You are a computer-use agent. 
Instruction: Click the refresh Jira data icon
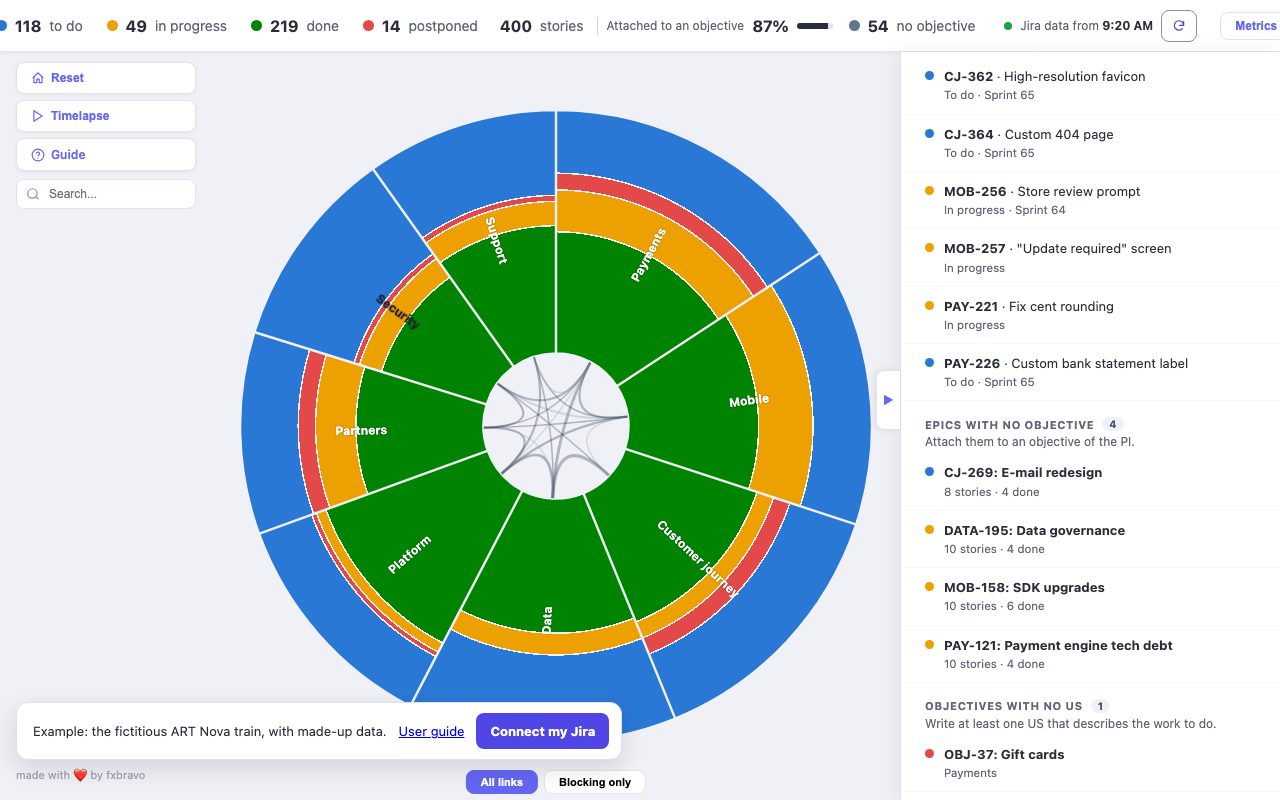tap(1179, 26)
